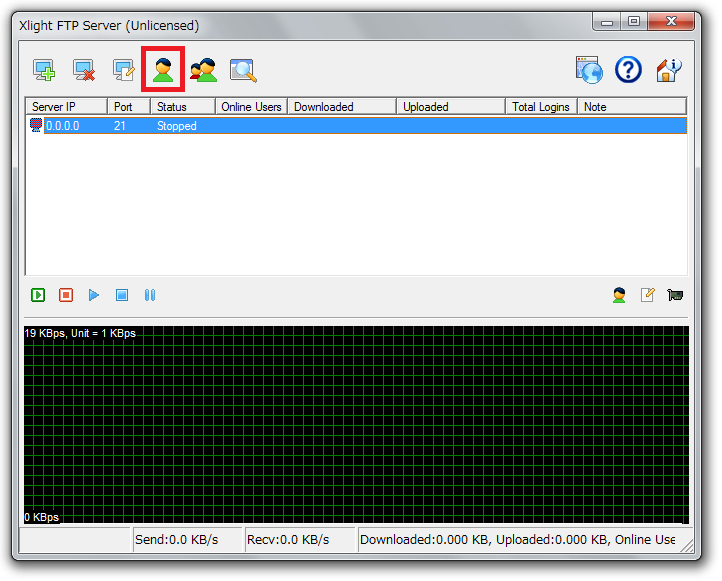The width and height of the screenshot is (722, 581).
Task: Select the server row icon beside 0.0.0.0
Action: [36, 125]
